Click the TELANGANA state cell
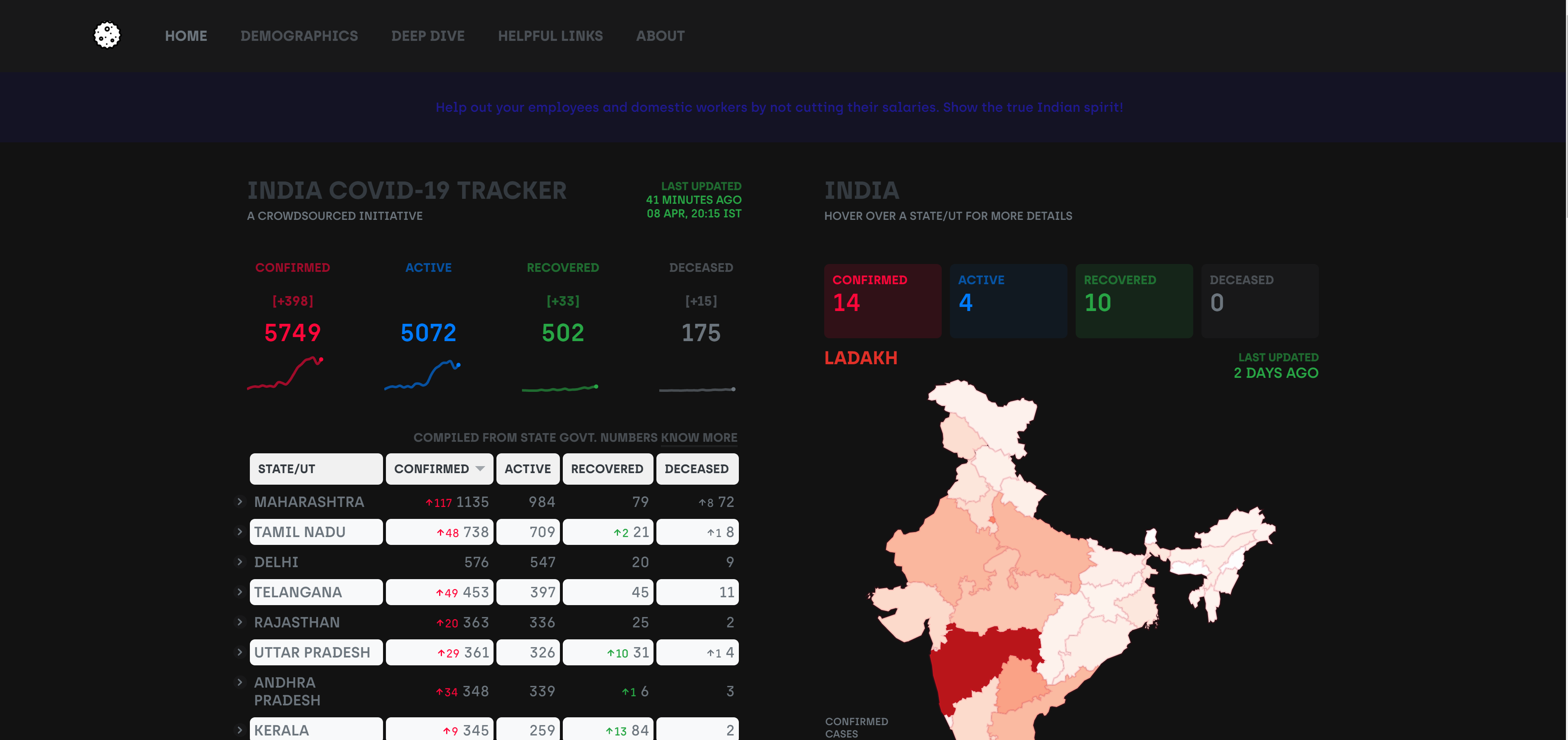Image resolution: width=1568 pixels, height=740 pixels. (316, 592)
